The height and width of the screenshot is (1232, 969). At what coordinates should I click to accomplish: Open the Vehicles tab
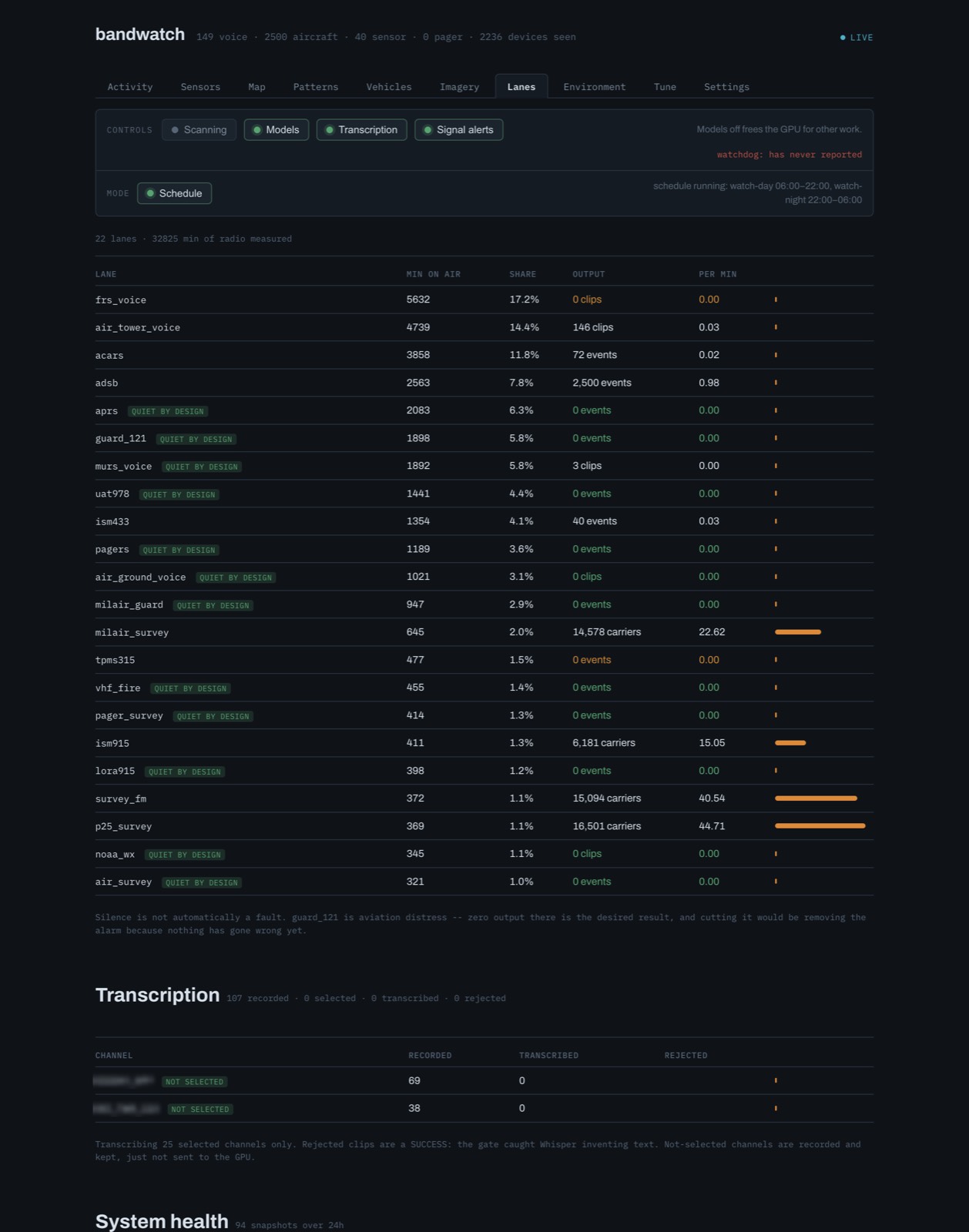pyautogui.click(x=388, y=86)
